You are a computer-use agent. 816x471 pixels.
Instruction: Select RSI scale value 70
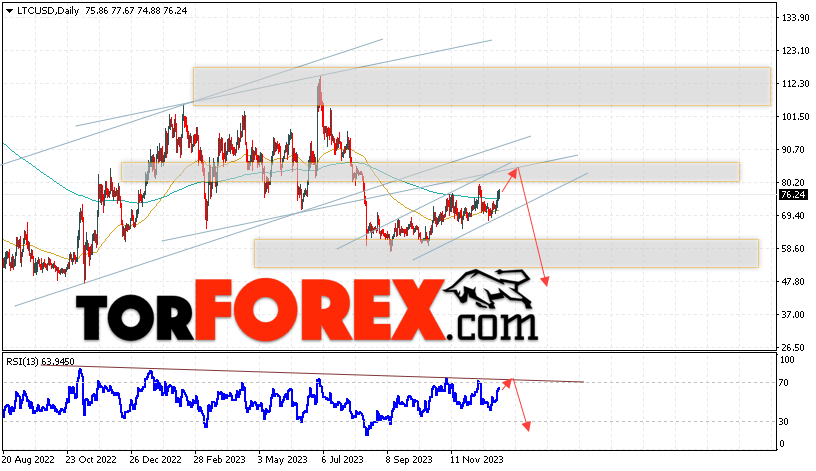(x=784, y=383)
